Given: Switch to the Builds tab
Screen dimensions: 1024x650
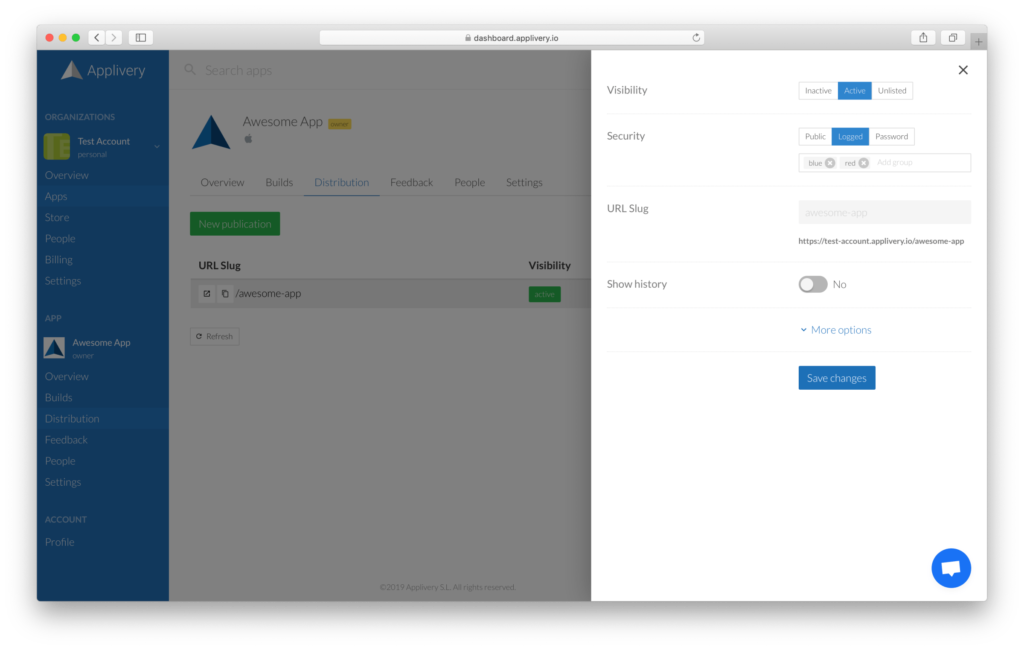Looking at the screenshot, I should pos(279,182).
